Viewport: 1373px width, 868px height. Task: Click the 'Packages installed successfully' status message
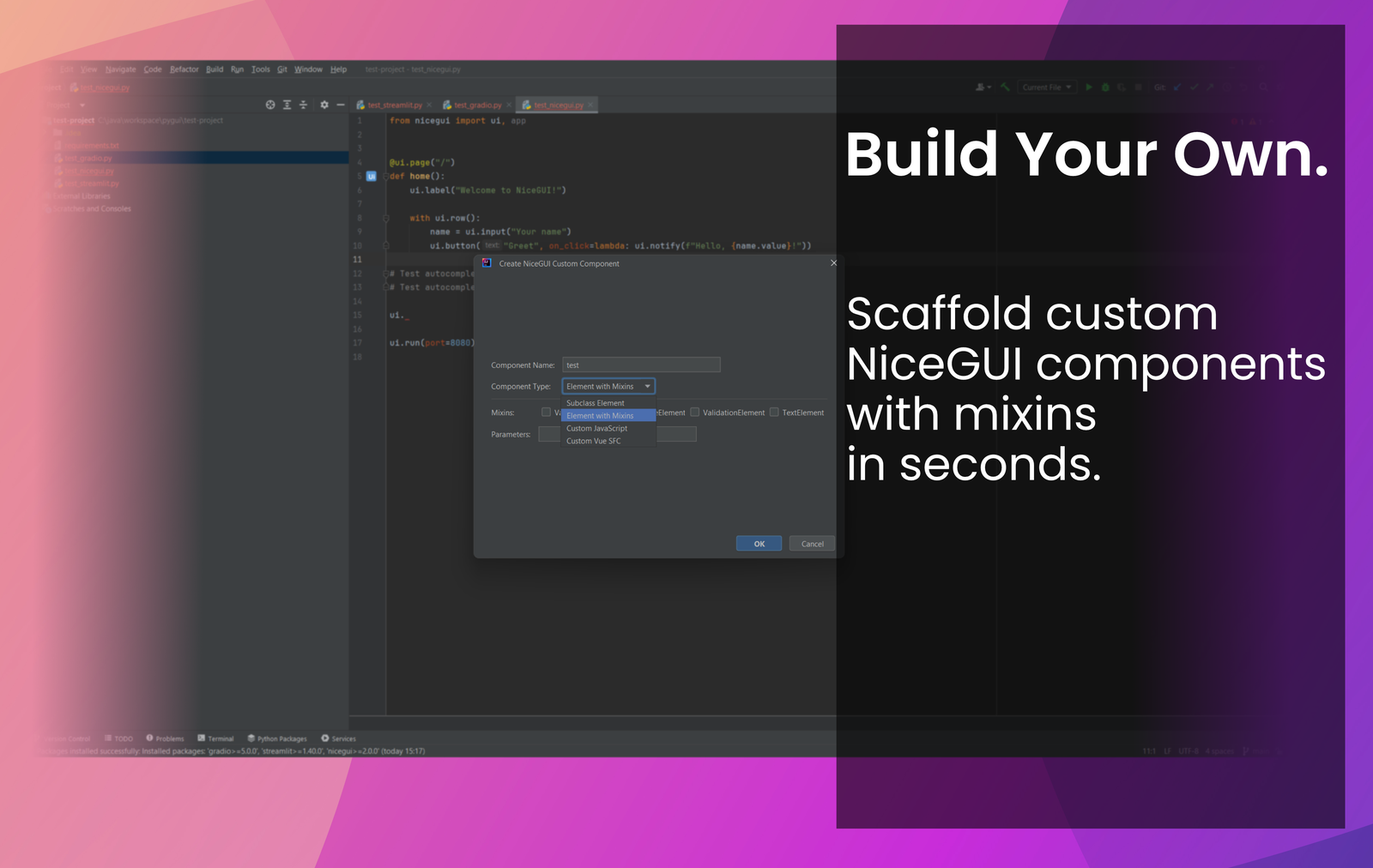click(232, 751)
